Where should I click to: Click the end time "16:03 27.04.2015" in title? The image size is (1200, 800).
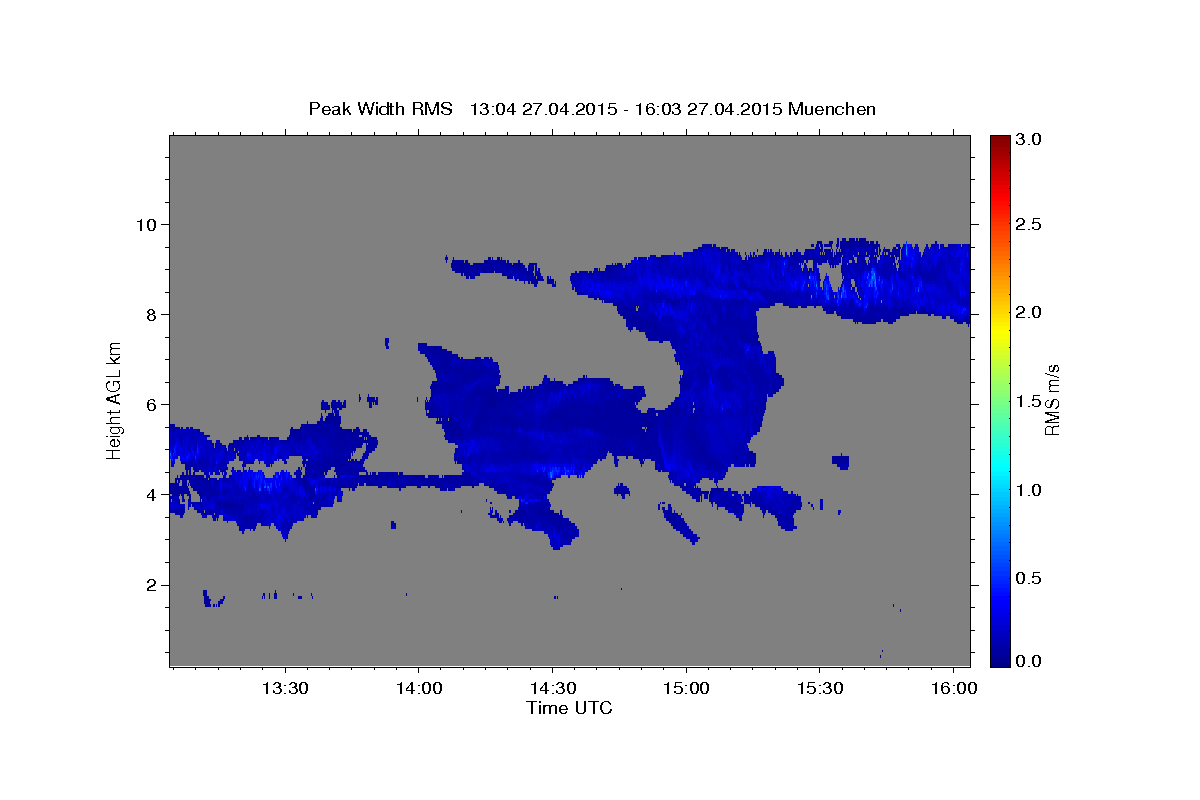coord(709,109)
